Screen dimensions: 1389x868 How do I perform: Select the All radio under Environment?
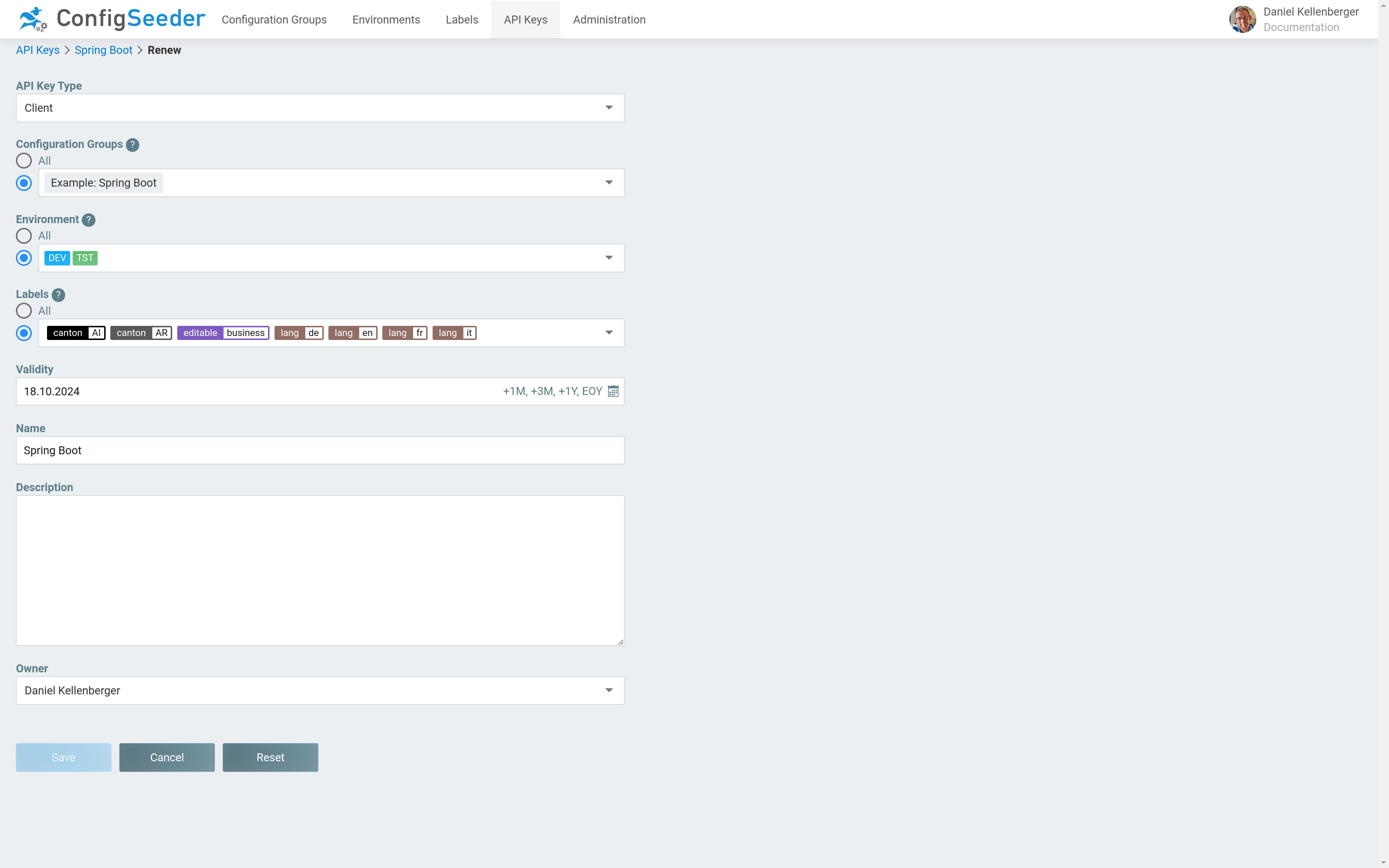pos(24,235)
